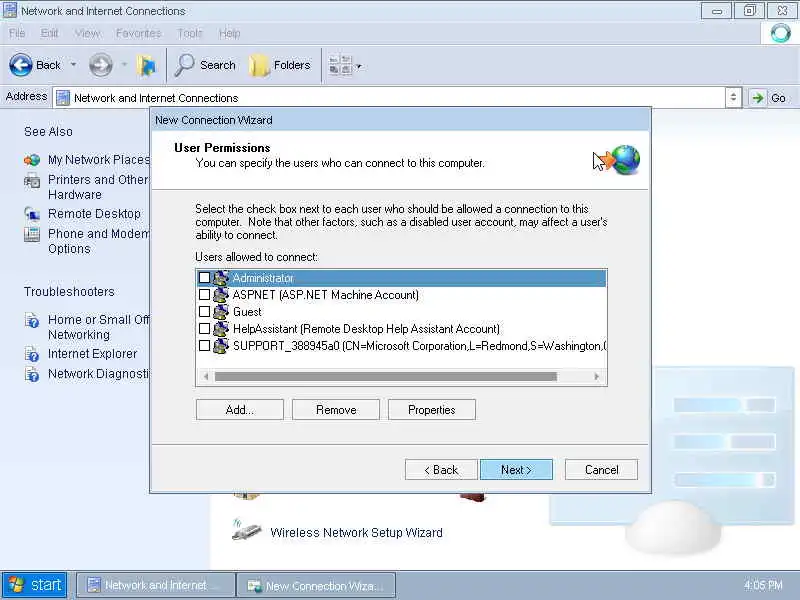800x600 pixels.
Task: Open Printers and Other Hardware link
Action: coord(98,187)
